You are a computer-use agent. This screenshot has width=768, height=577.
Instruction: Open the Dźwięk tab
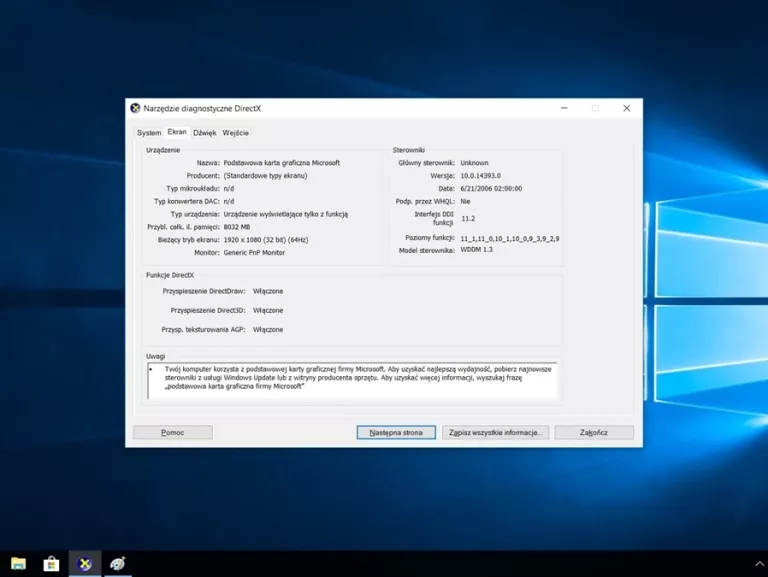[205, 133]
